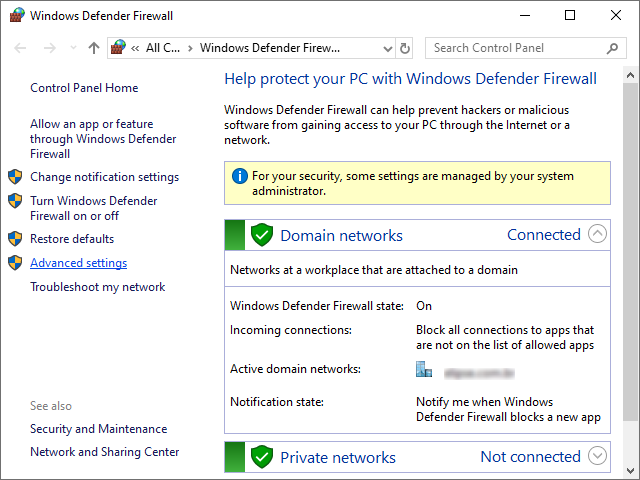
Task: Click into the Search Control Panel field
Action: (515, 48)
